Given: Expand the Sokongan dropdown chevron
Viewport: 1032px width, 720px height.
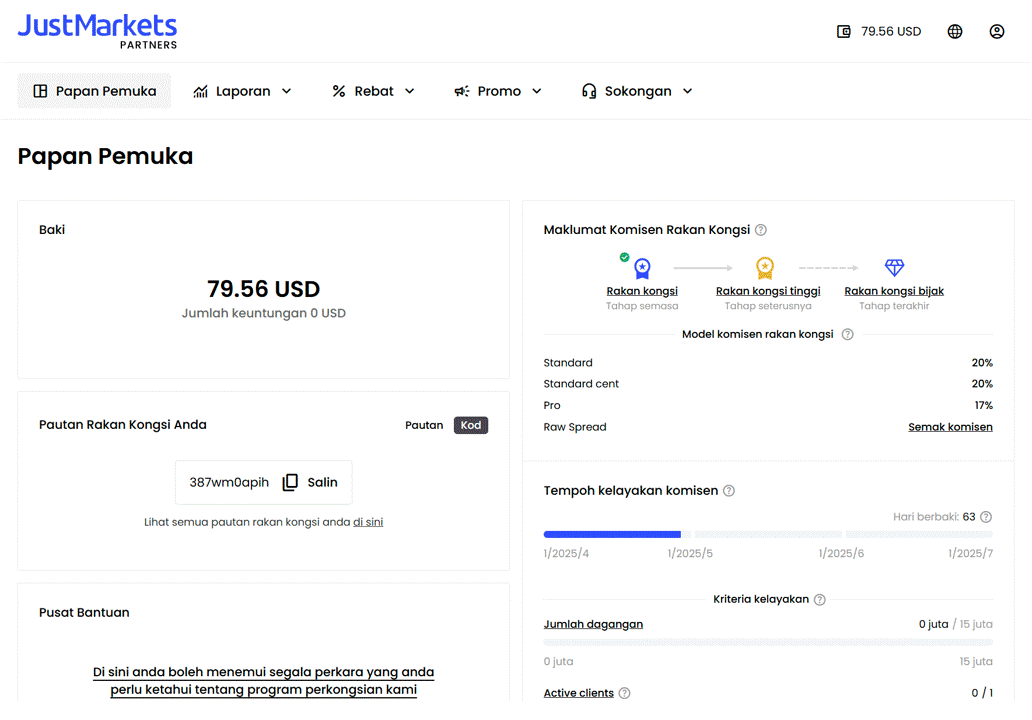Looking at the screenshot, I should tap(687, 91).
